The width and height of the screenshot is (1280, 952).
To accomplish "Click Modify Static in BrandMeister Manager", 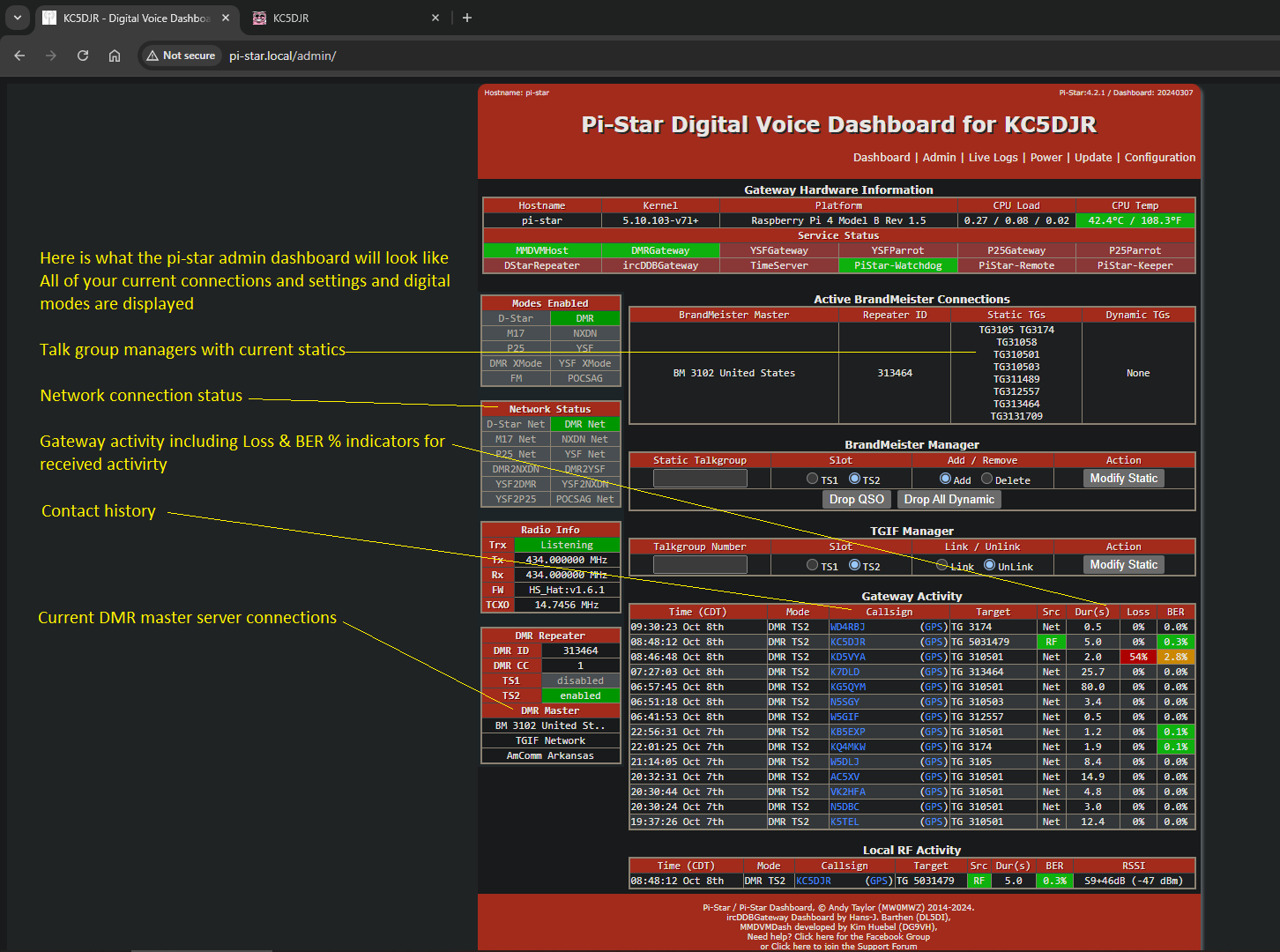I will [x=1124, y=479].
